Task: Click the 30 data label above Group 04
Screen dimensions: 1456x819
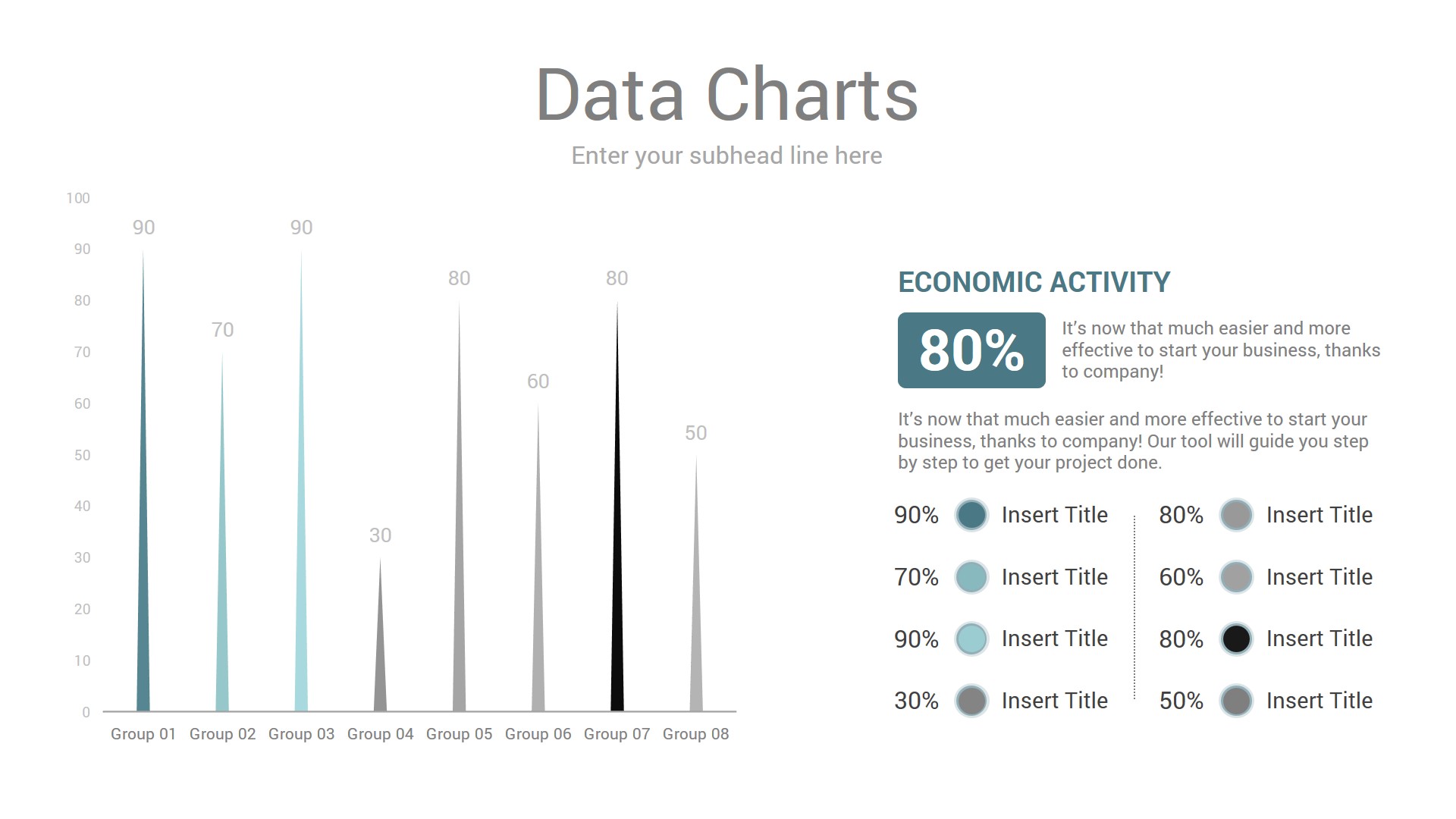Action: click(x=380, y=535)
